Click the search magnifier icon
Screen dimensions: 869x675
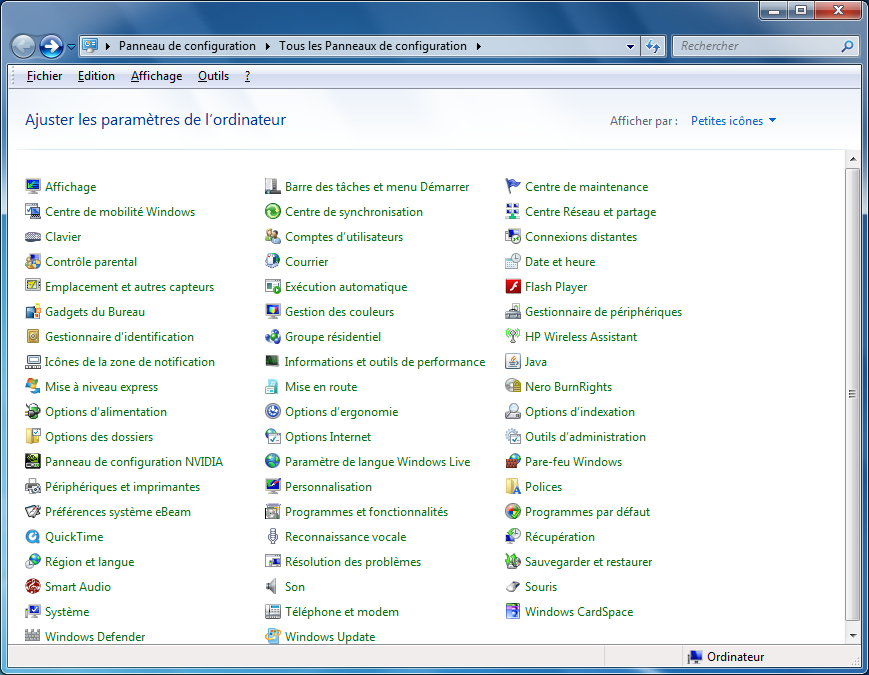(847, 47)
